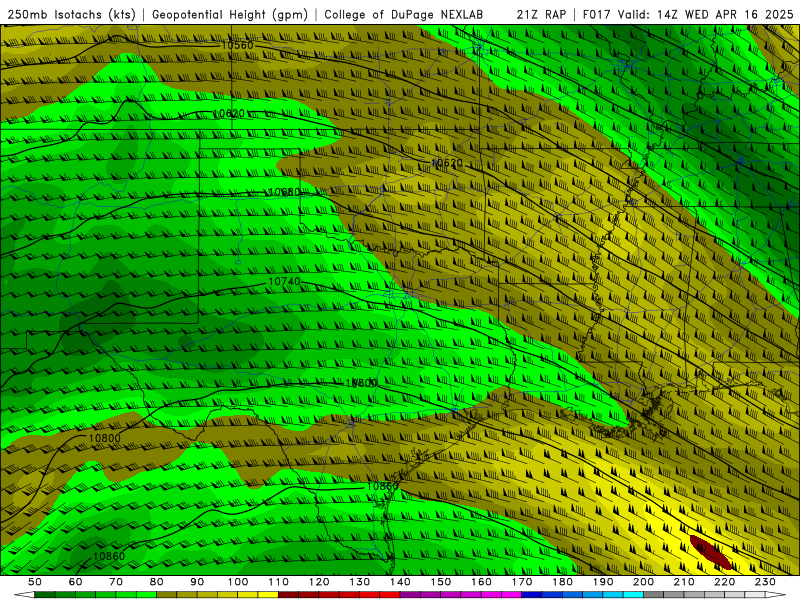The height and width of the screenshot is (600, 800).
Task: Click the dark maroon swatch just after 110
Action: 288,595
